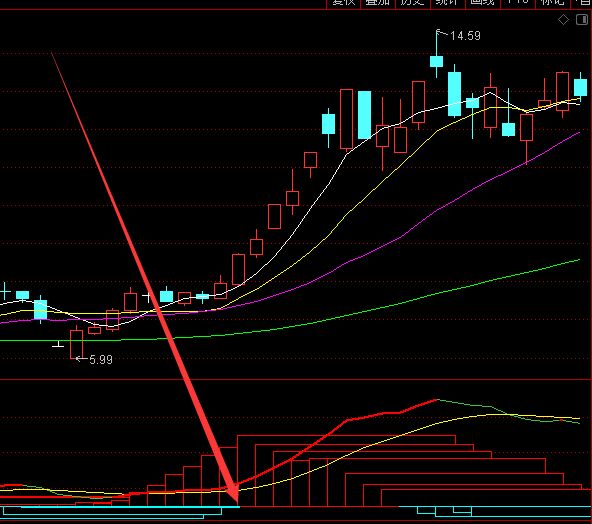
Task: Click the red arrow tip on the MACD crossover
Action: [234, 495]
